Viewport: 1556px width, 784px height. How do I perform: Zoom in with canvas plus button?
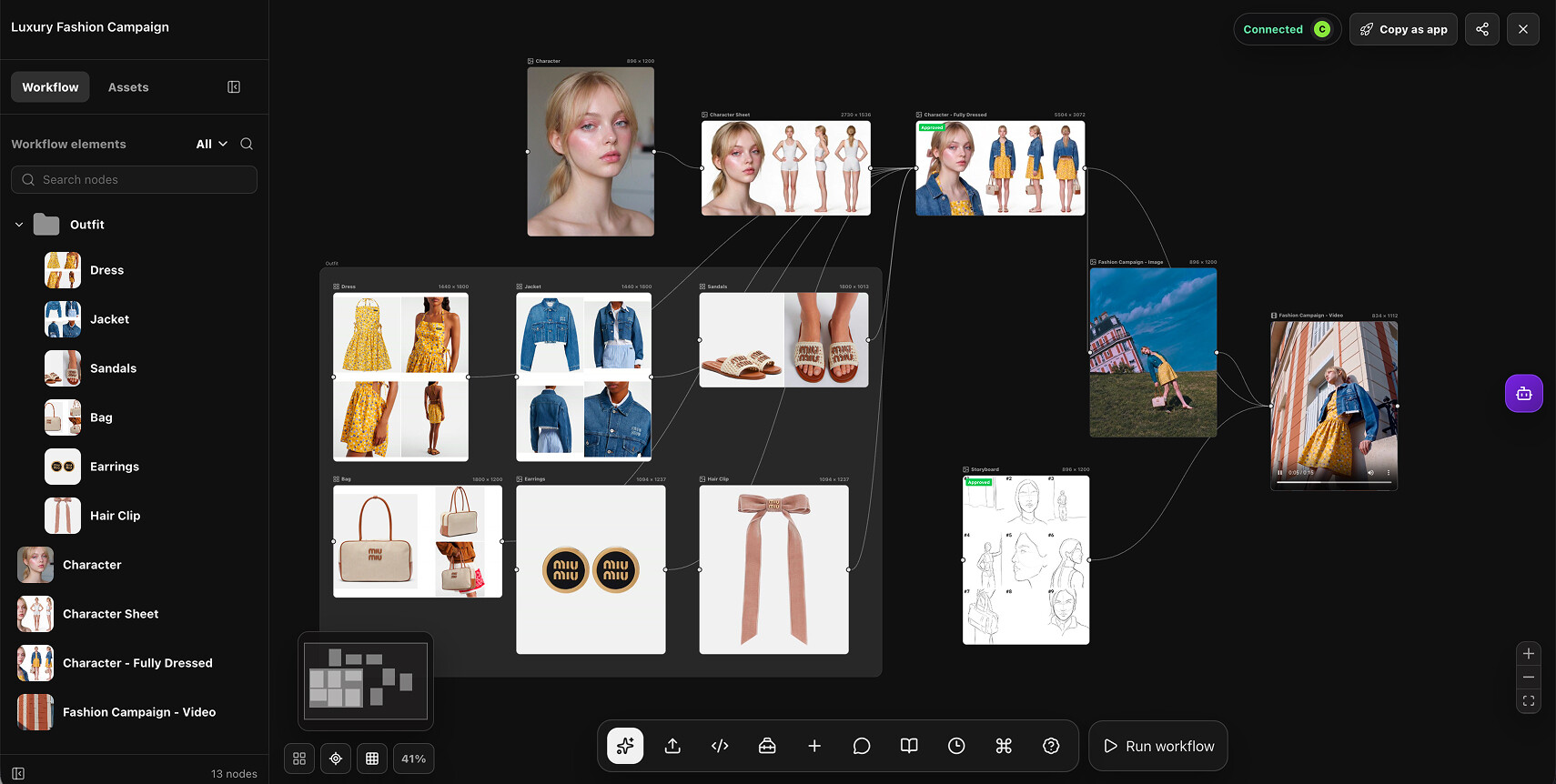coord(1529,654)
